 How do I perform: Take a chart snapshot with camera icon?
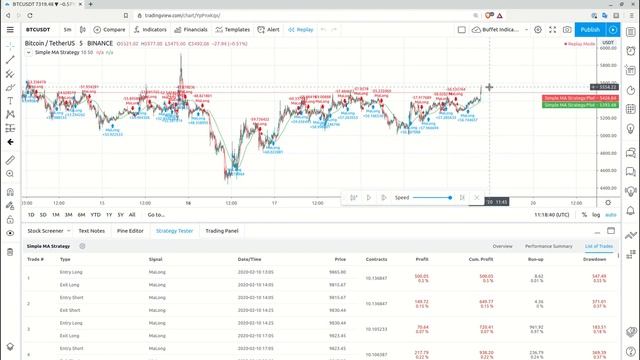click(567, 30)
